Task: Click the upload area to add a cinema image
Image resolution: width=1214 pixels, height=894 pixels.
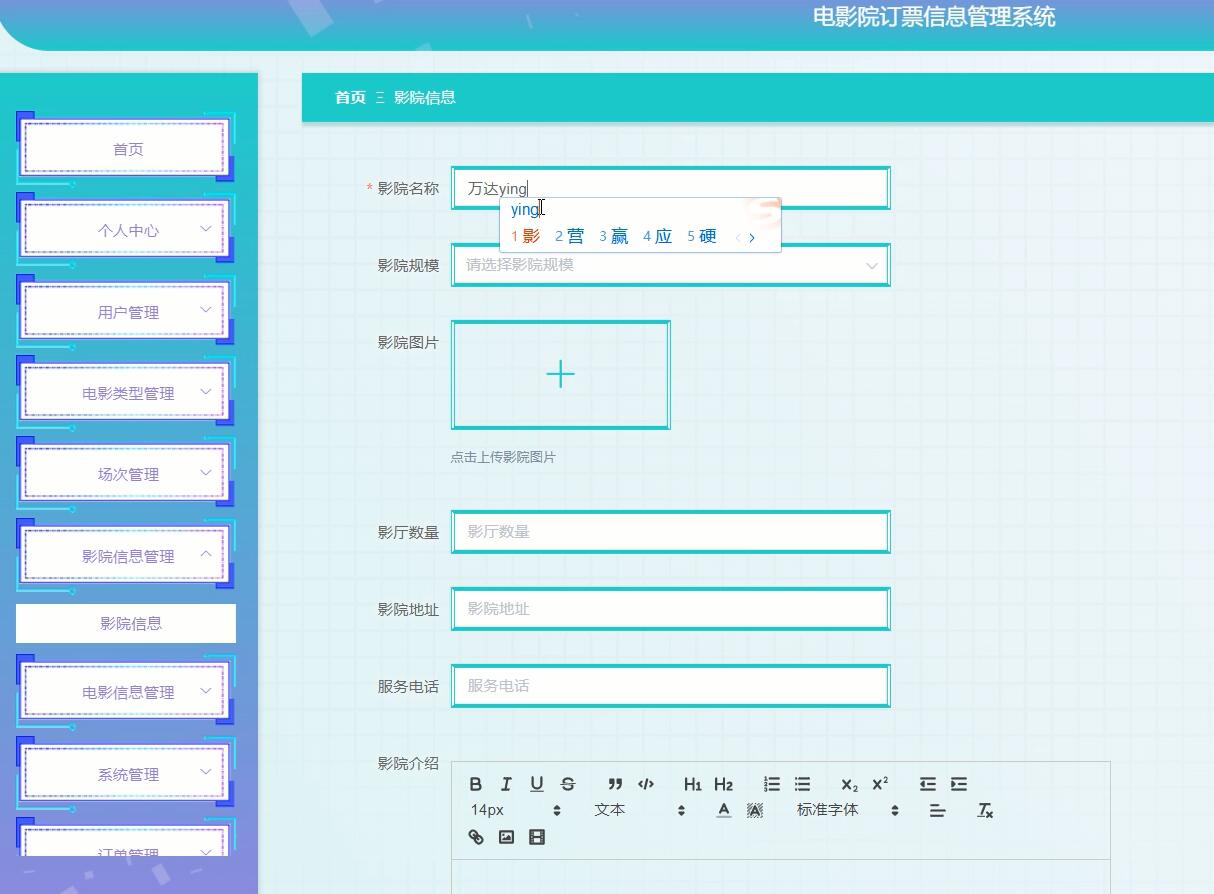Action: pos(560,374)
